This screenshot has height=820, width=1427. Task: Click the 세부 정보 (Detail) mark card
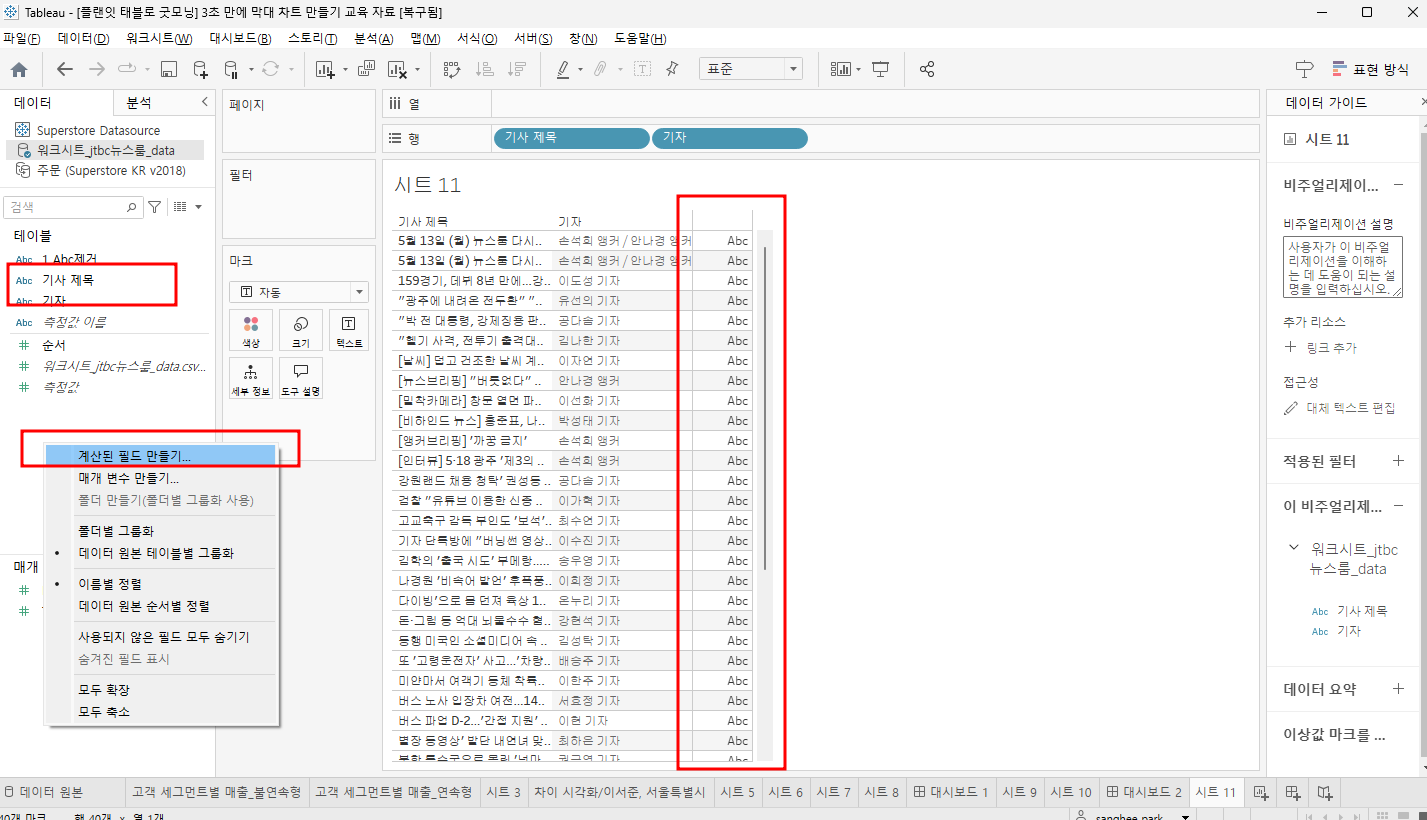point(251,378)
